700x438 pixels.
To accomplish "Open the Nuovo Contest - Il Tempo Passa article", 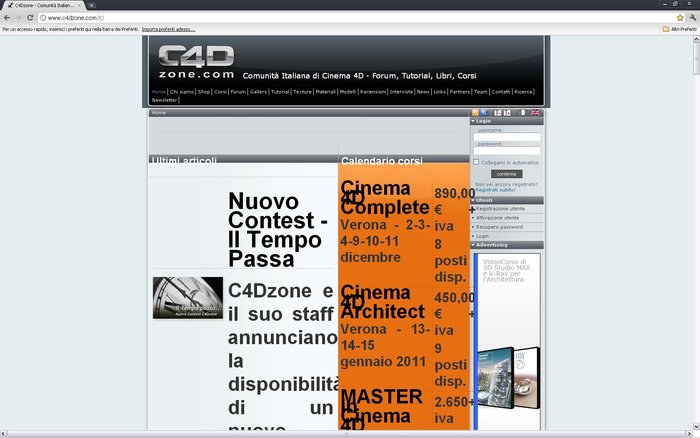I will point(277,229).
